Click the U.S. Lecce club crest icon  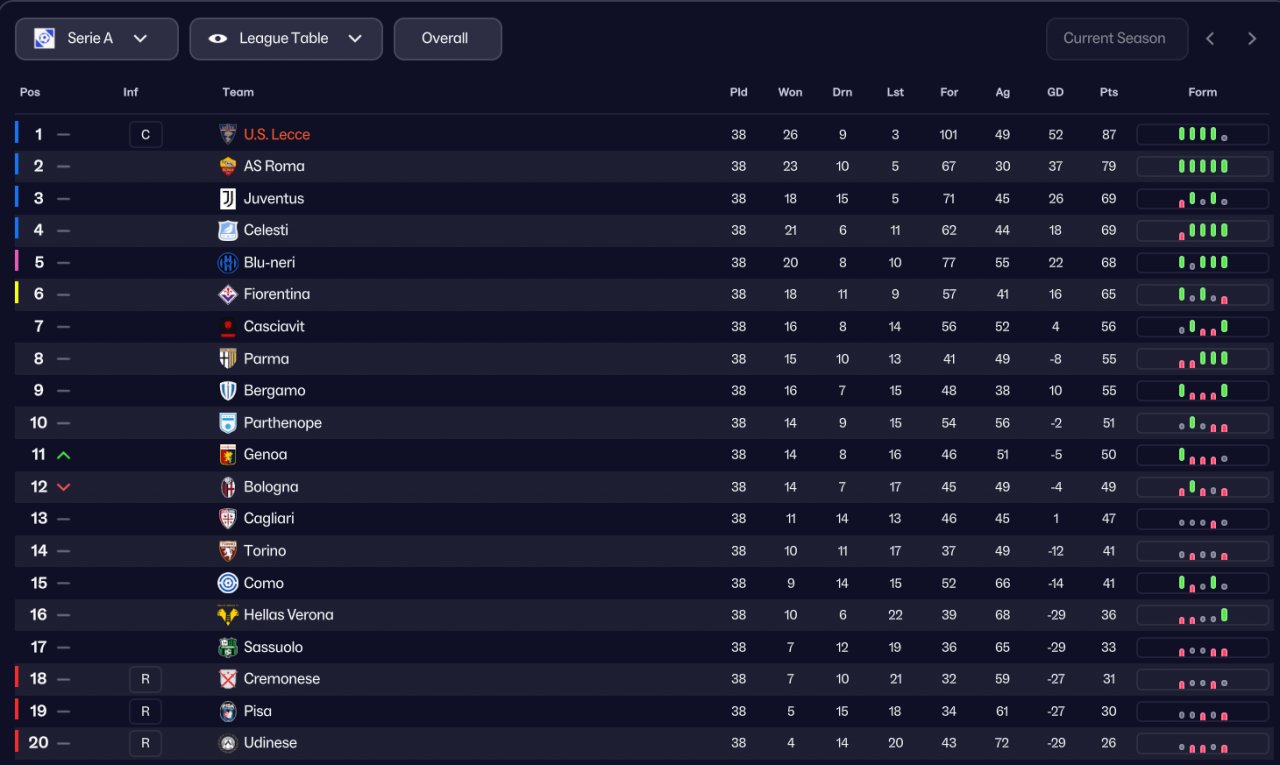click(228, 134)
